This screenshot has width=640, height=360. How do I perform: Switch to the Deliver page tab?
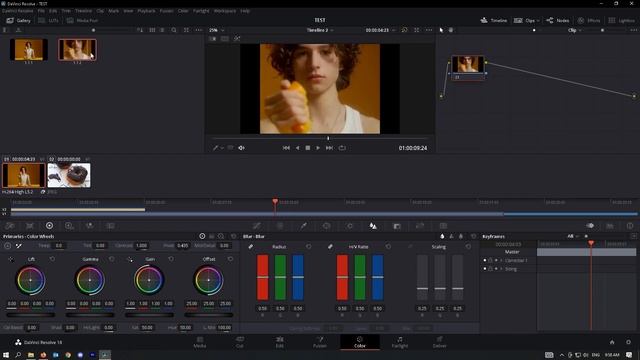tap(440, 342)
